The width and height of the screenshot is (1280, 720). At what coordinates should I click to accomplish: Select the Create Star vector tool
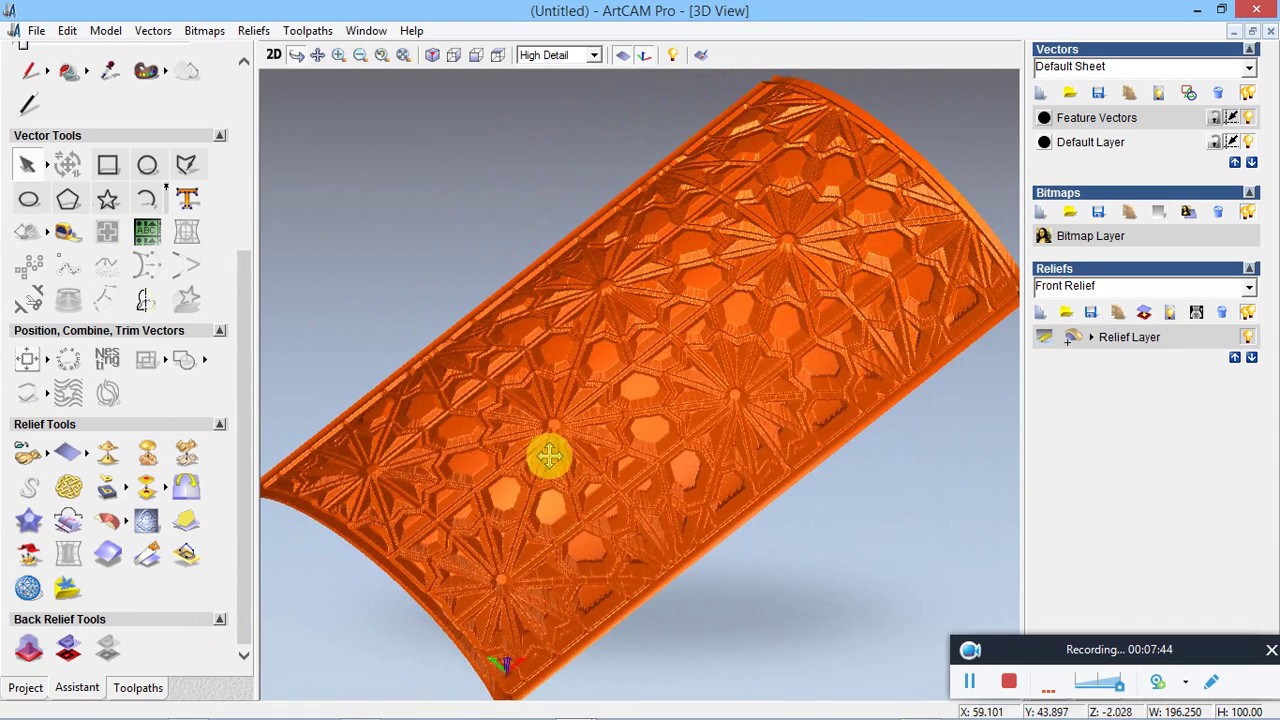[108, 199]
